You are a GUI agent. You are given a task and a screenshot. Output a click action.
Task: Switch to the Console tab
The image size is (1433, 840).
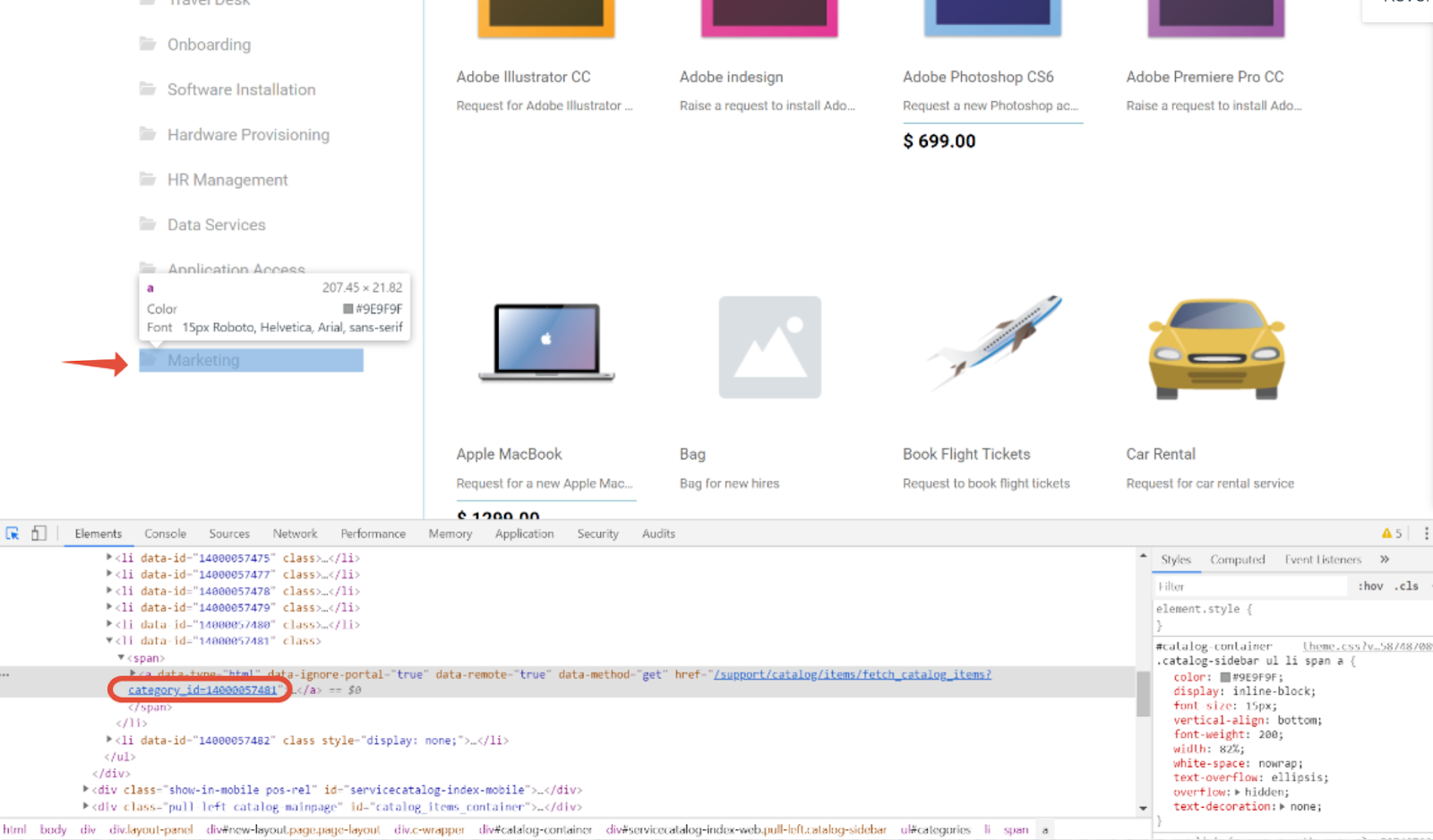pos(166,534)
